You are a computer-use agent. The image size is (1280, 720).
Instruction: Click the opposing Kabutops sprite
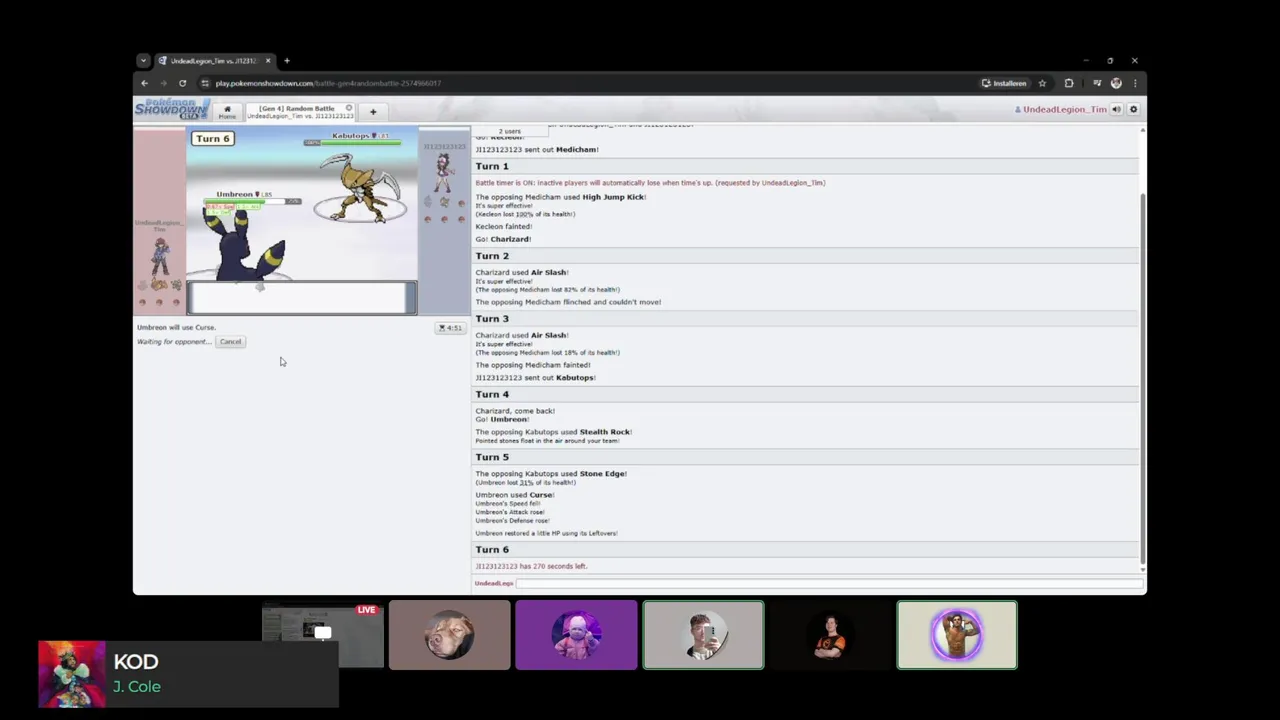point(362,186)
